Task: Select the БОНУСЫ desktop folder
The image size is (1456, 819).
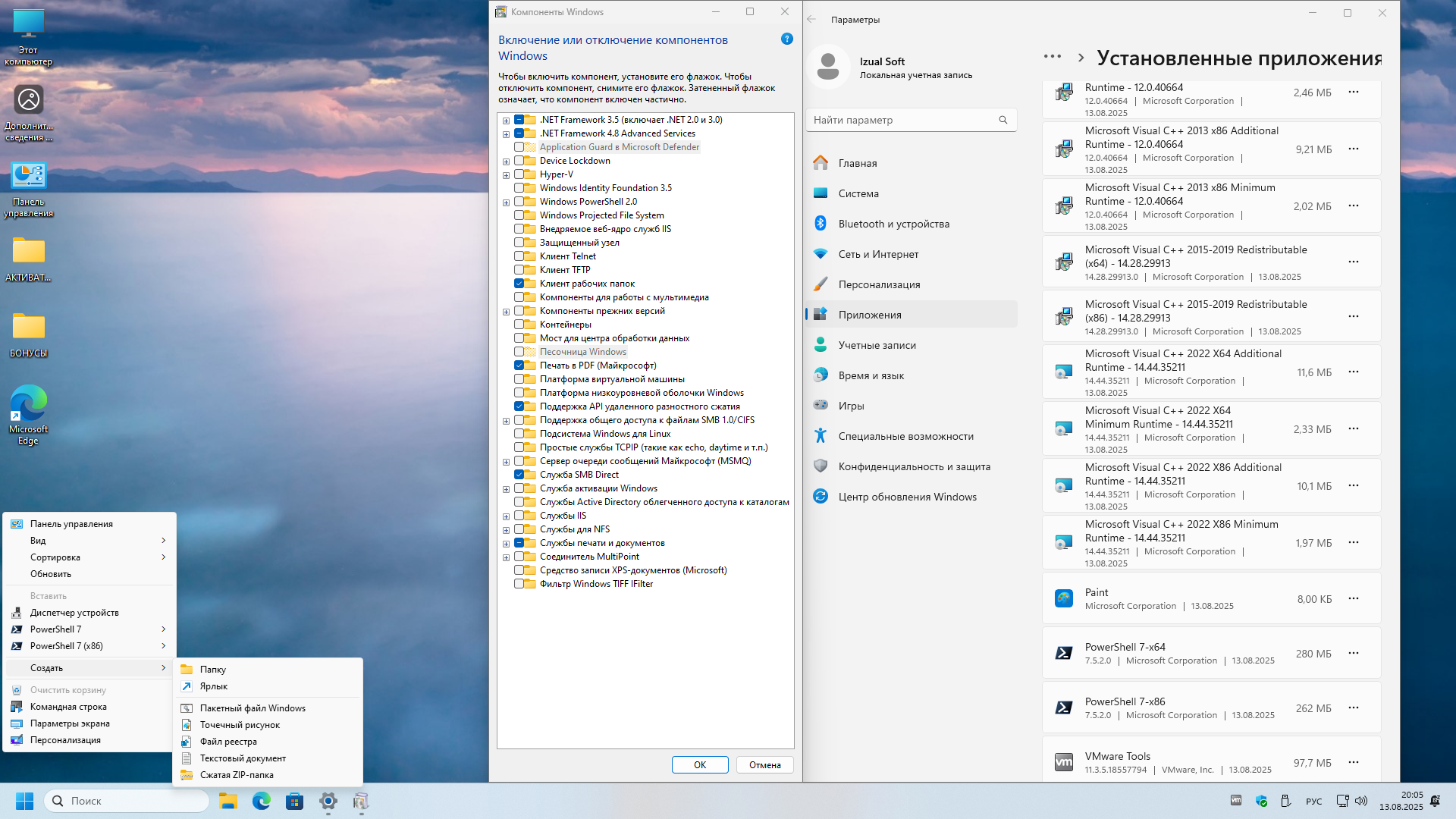Action: coord(29,335)
